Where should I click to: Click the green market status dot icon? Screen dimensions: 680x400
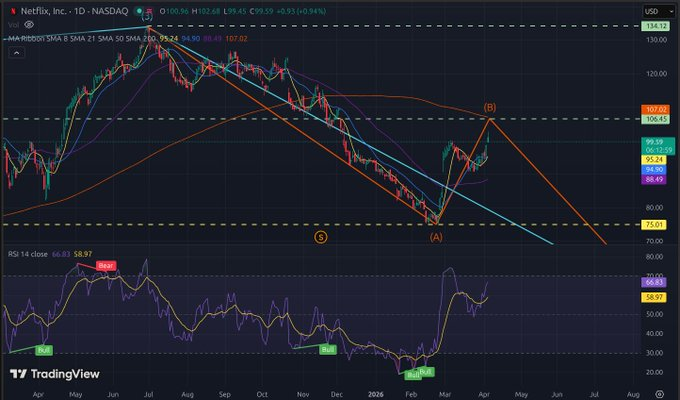pyautogui.click(x=139, y=11)
